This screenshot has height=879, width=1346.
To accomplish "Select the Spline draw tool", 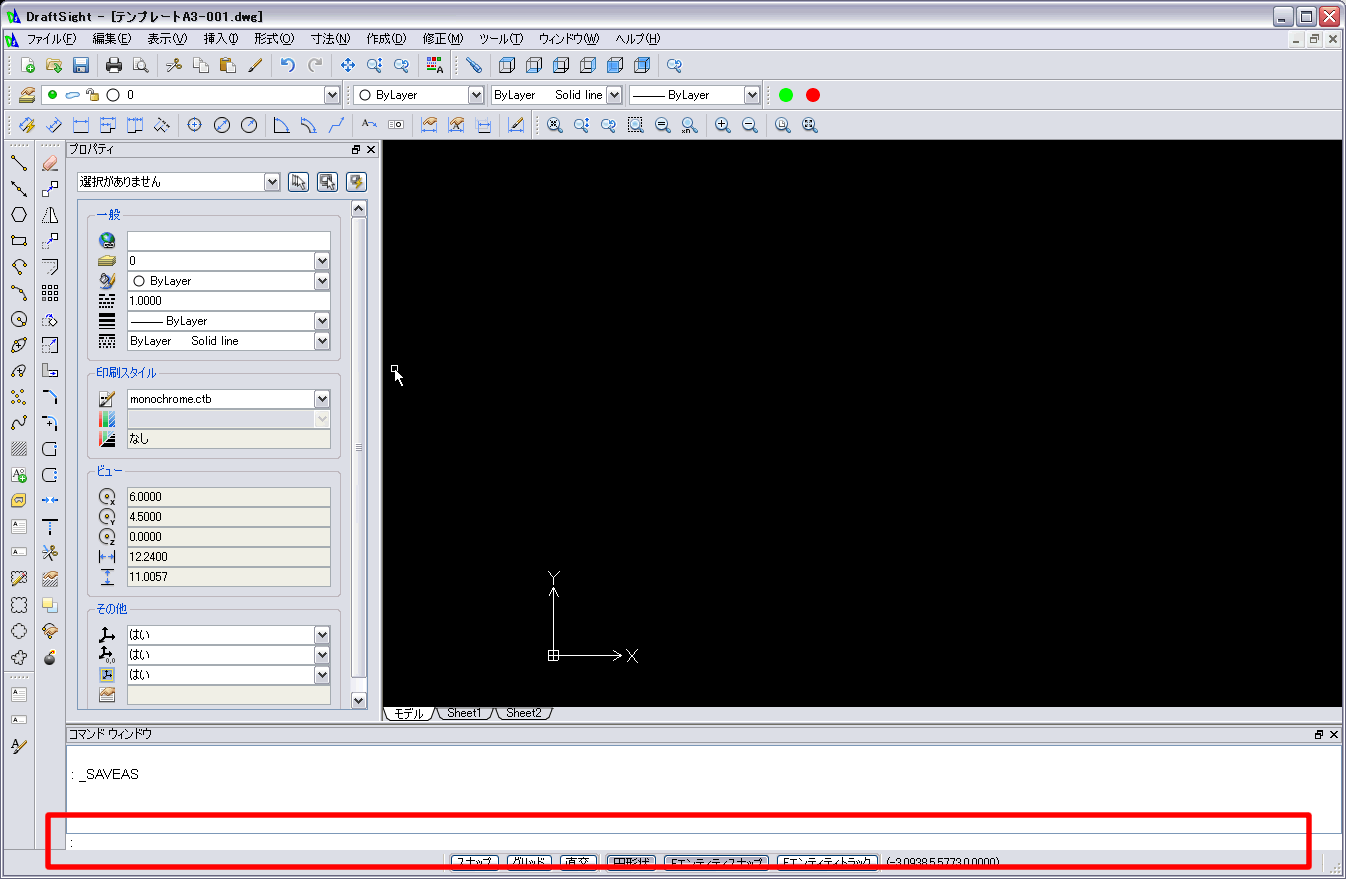I will click(18, 423).
